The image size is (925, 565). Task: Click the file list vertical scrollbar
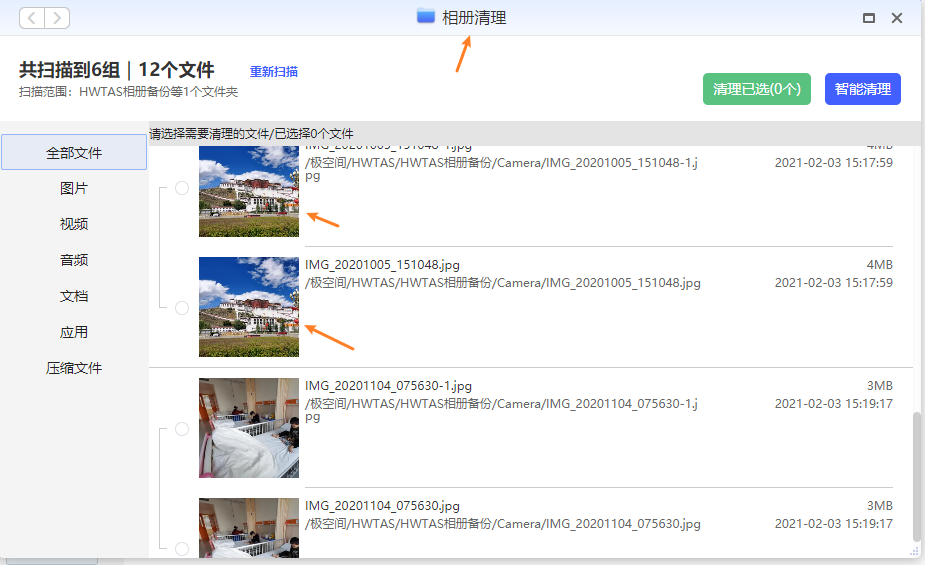click(917, 475)
